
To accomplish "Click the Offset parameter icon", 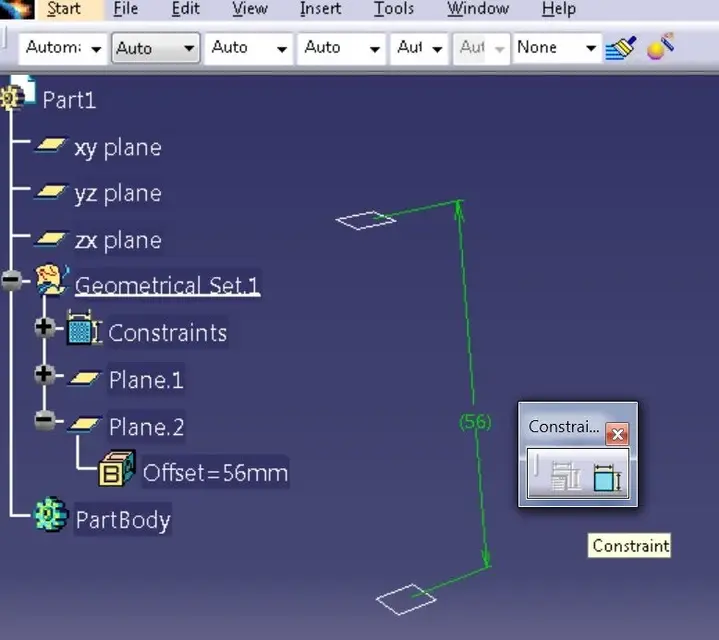I will coord(117,468).
